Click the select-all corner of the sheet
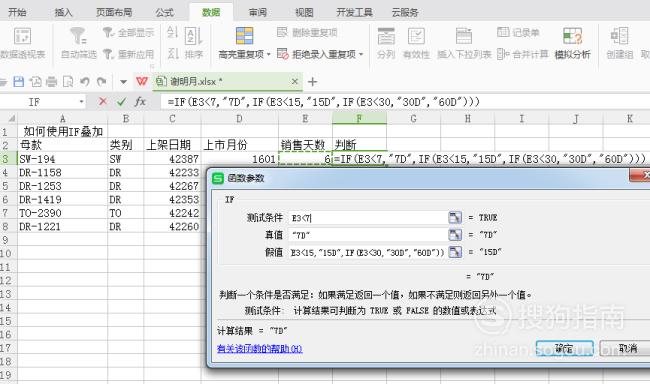 (9, 119)
